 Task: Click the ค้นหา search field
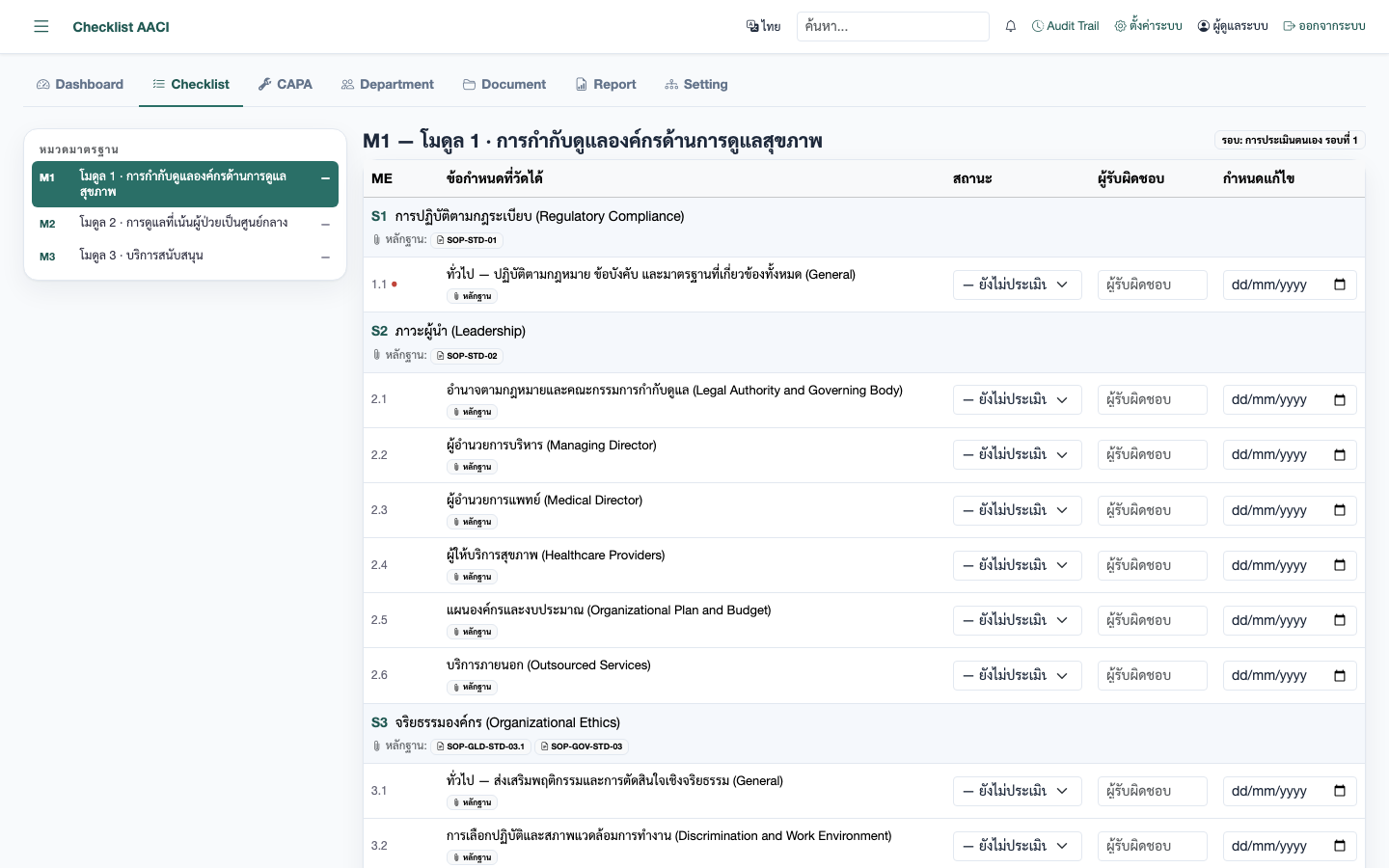pyautogui.click(x=893, y=26)
